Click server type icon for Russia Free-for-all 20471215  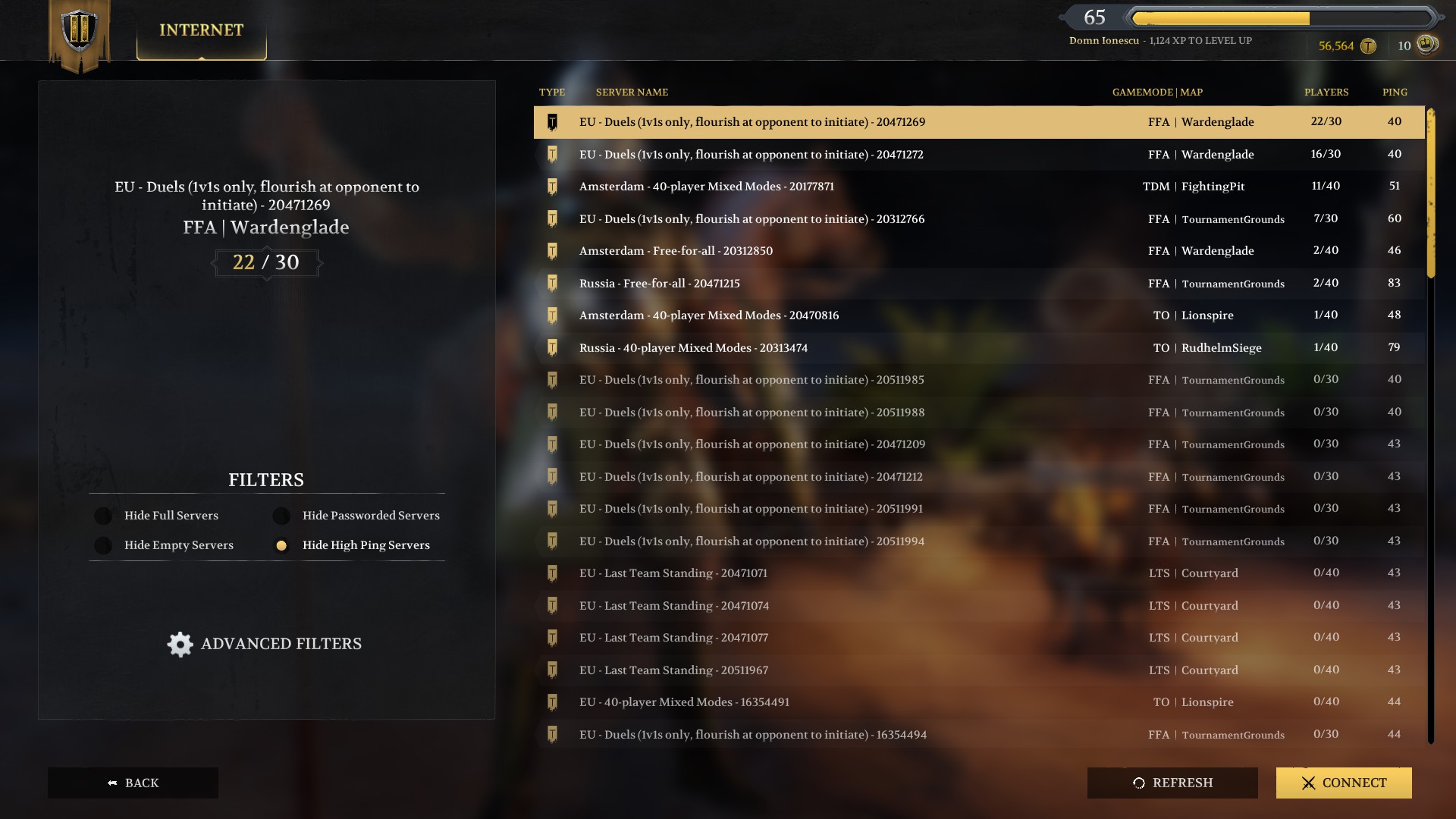pos(552,284)
